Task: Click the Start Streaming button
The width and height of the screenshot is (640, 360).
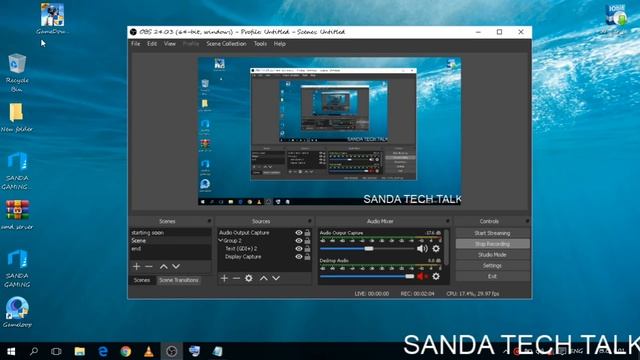Action: tap(492, 233)
